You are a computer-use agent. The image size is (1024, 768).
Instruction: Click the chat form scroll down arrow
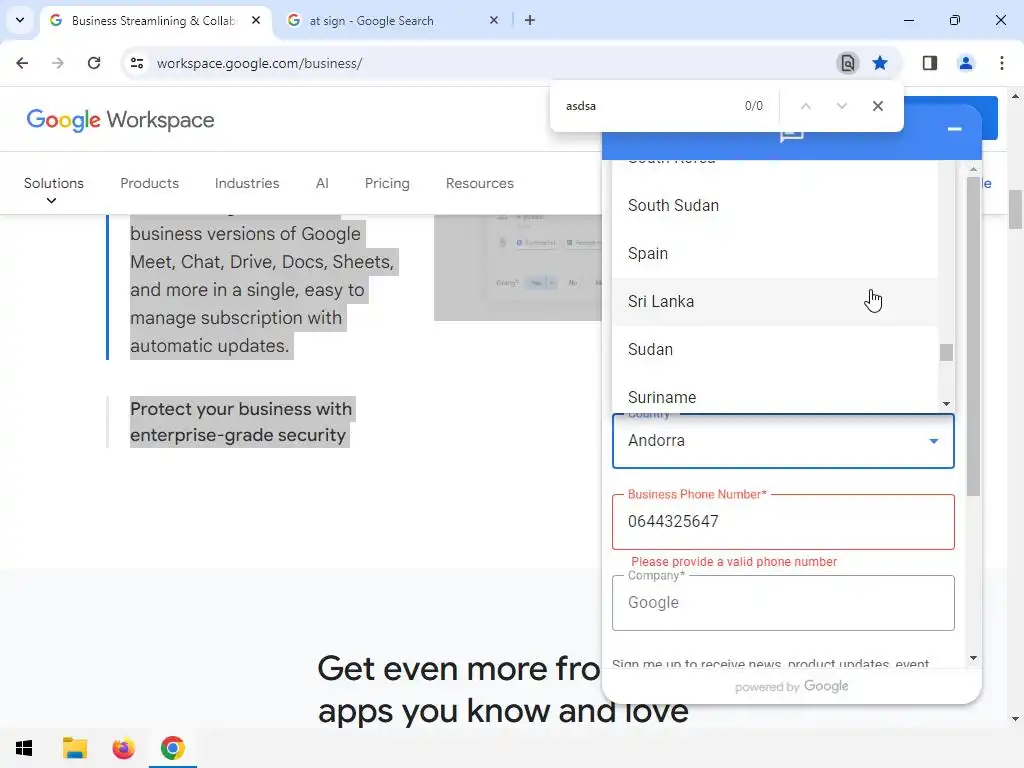click(x=973, y=658)
